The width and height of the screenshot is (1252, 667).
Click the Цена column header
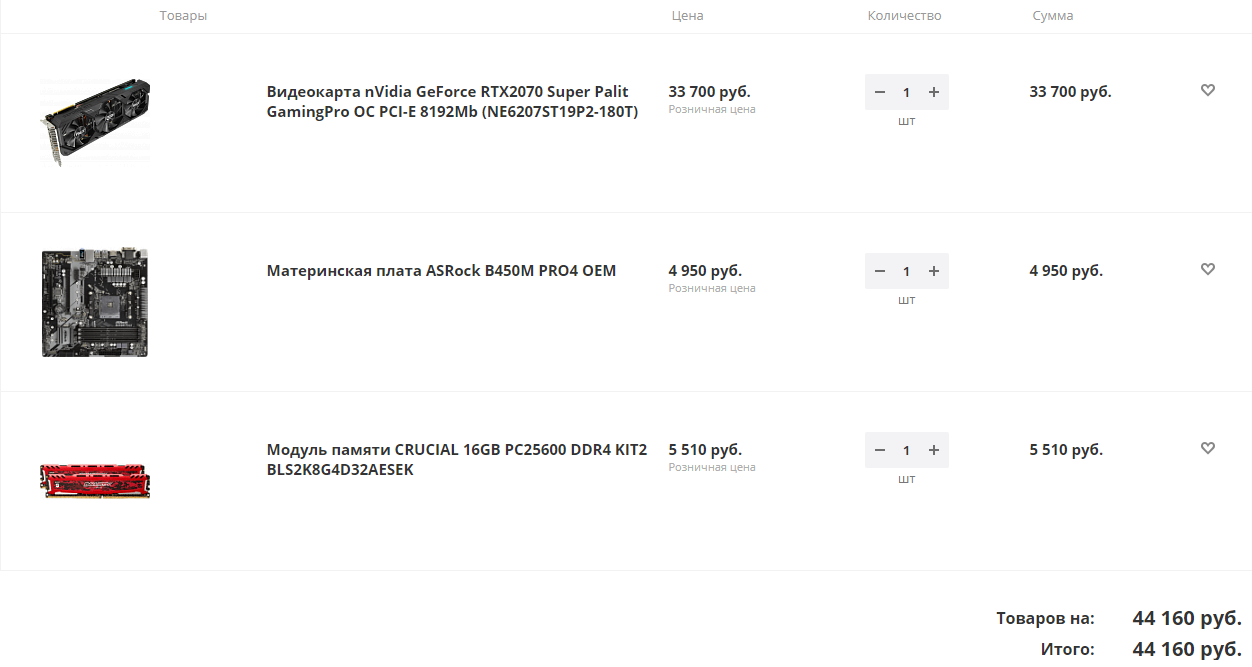tap(687, 16)
